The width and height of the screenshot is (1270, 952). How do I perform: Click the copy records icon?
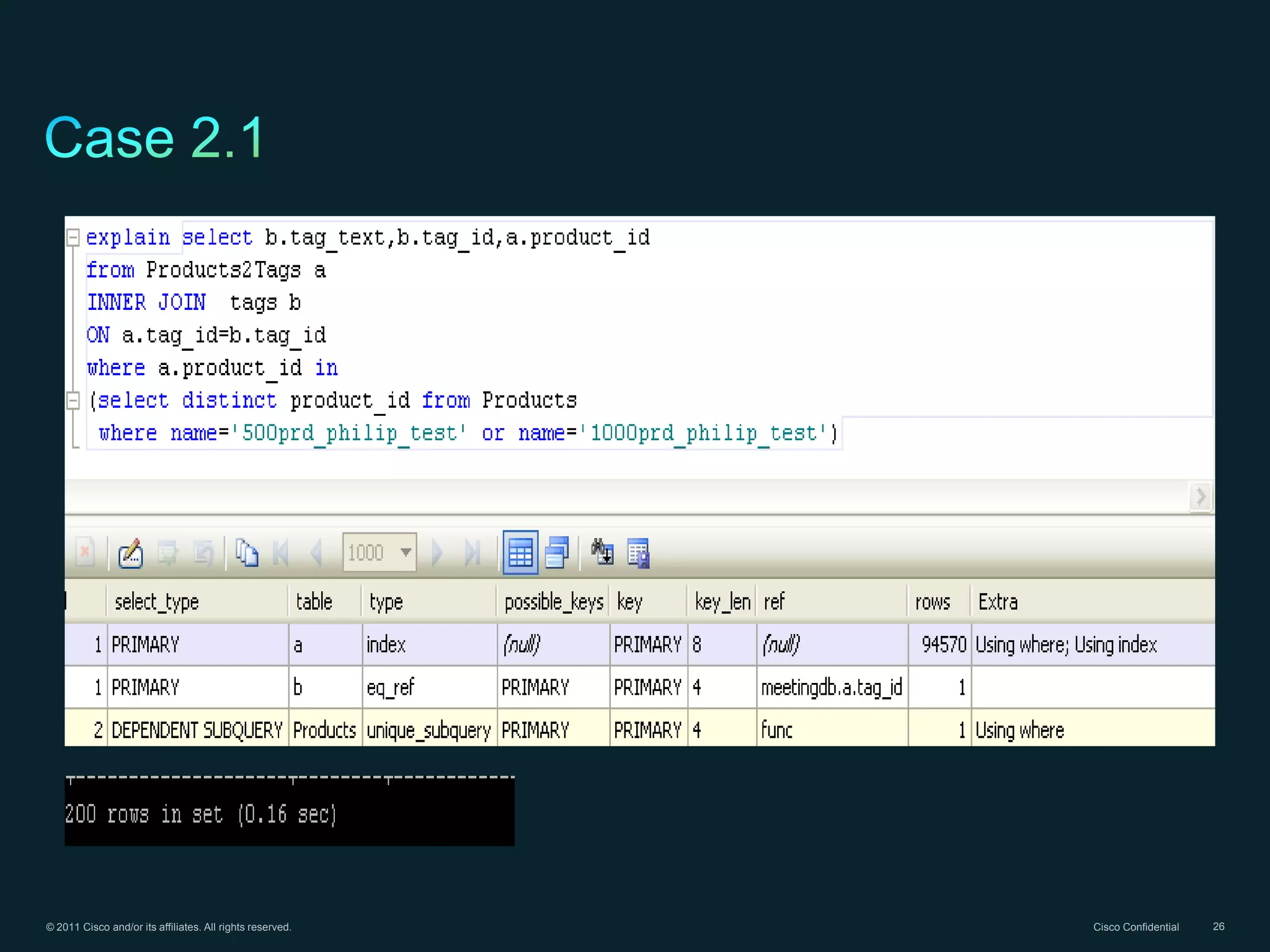point(247,553)
